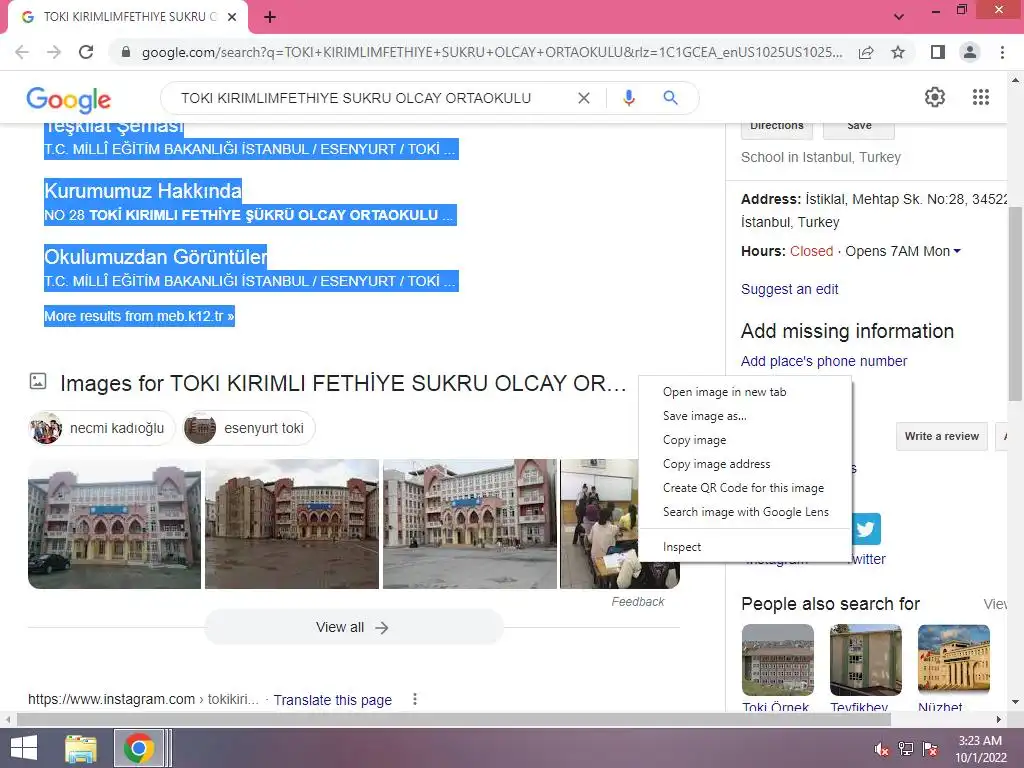
Task: Choose Search image with Google Lens
Action: point(745,513)
